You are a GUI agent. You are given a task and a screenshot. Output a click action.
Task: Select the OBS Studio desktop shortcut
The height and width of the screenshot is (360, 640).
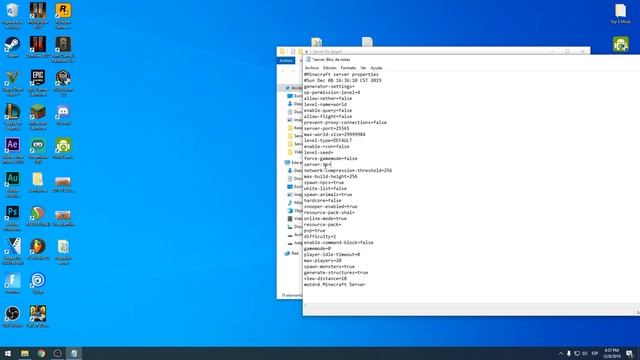[12, 317]
